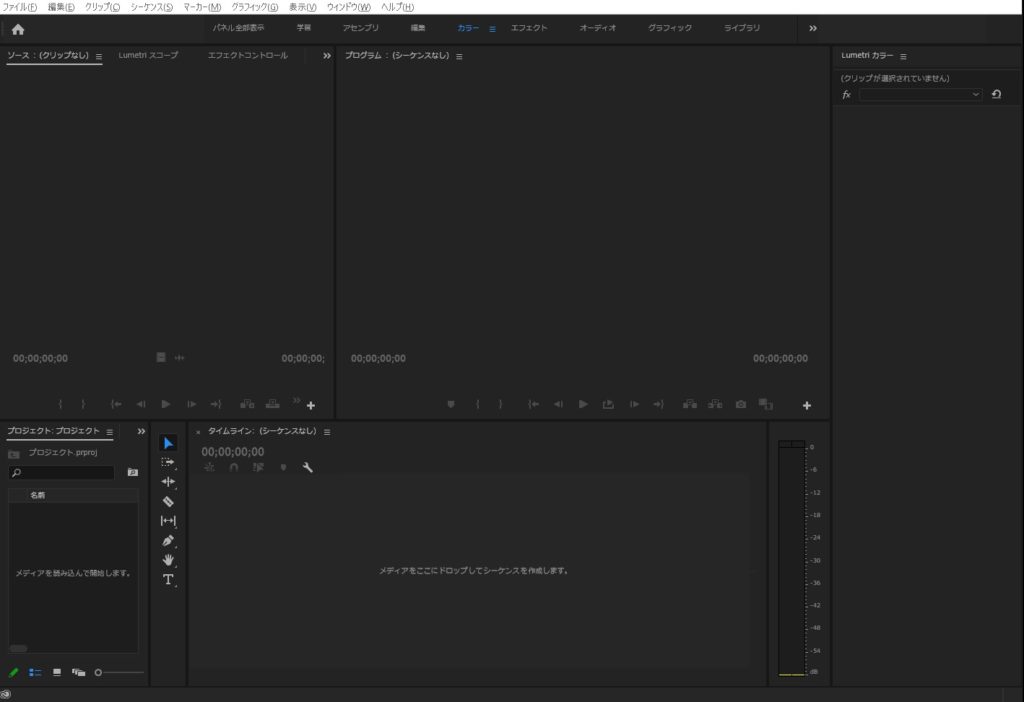Select the Ripple Edit tool
Viewport: 1024px width, 702px height.
[168, 481]
